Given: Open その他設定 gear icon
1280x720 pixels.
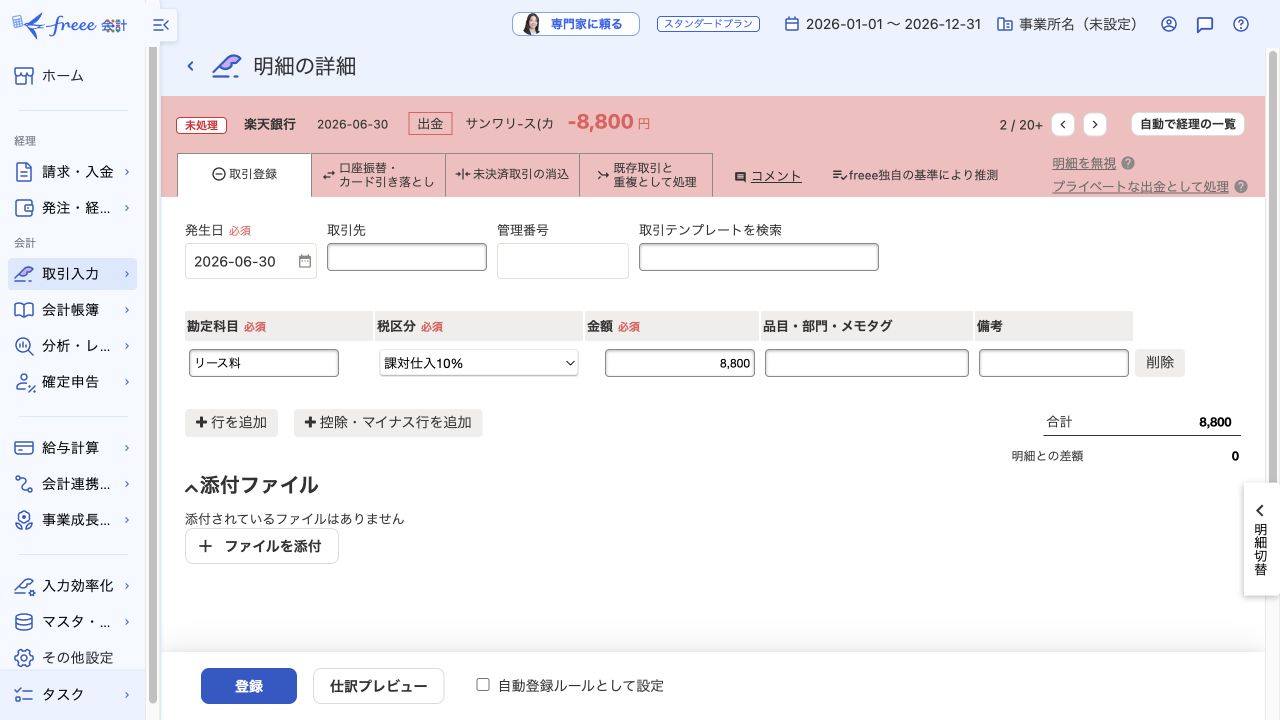Looking at the screenshot, I should point(24,658).
